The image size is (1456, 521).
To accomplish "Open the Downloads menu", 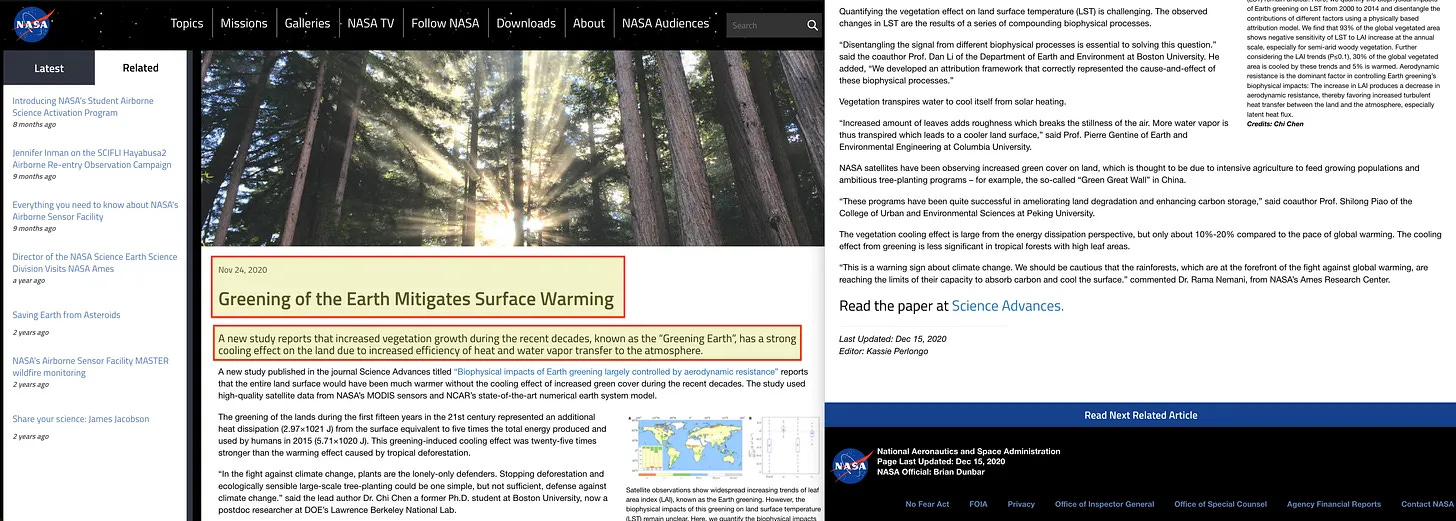I will [526, 23].
